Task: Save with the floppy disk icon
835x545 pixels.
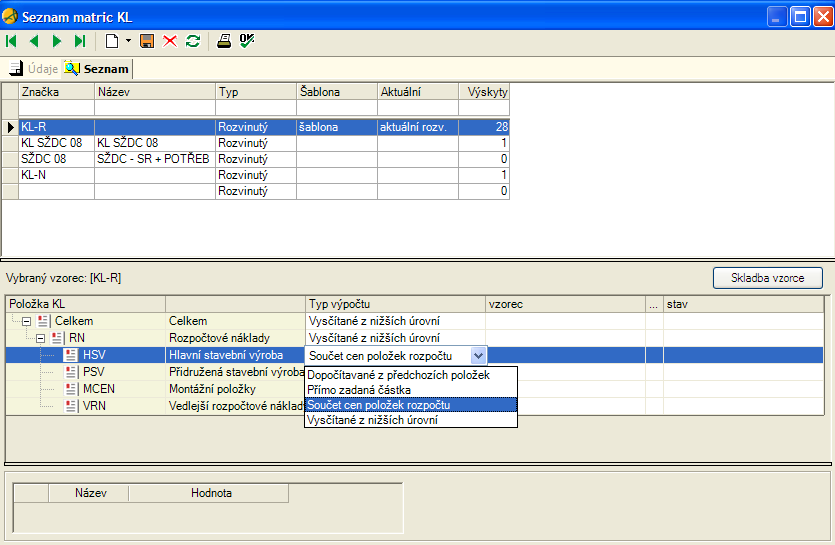Action: pos(147,41)
